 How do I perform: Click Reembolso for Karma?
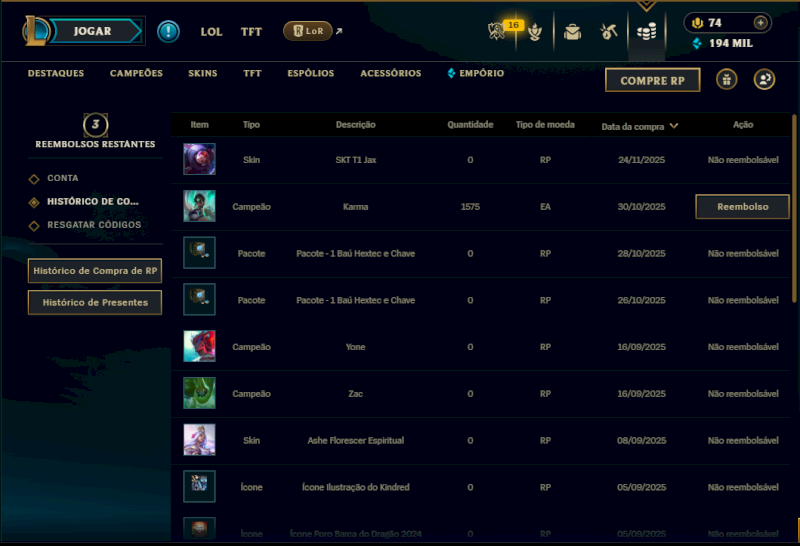[x=742, y=207]
